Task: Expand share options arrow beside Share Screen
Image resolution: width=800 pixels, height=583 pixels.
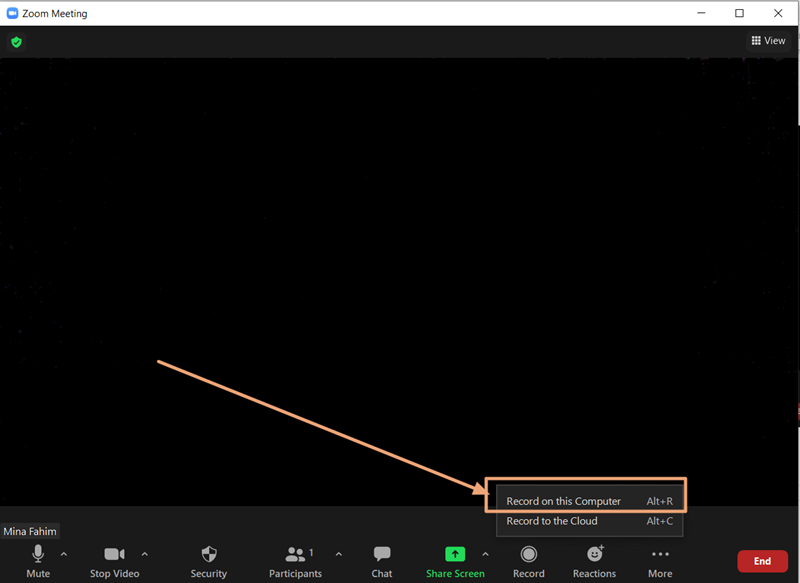Action: pos(486,553)
